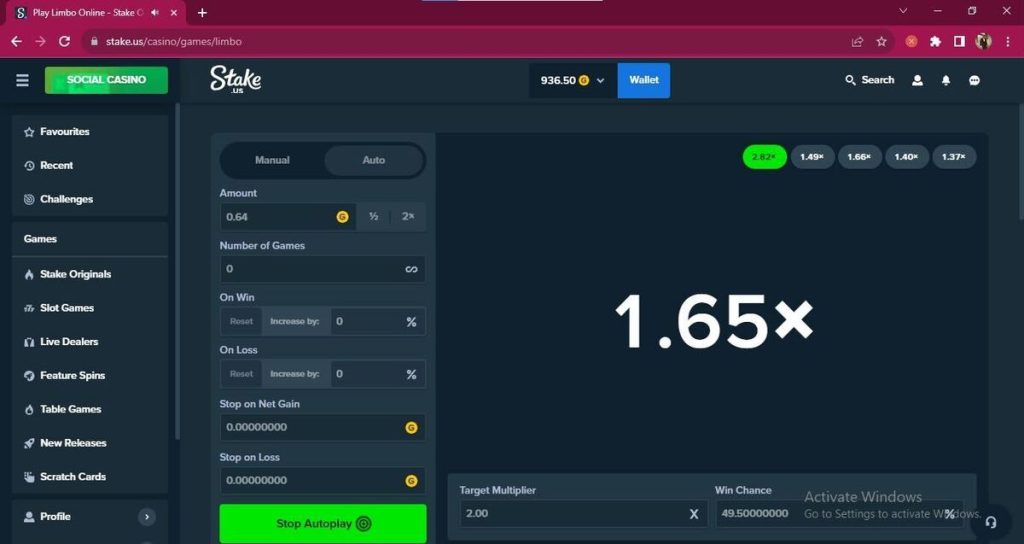Open the Wallet button
Screen dimensions: 1024x544
[x=644, y=80]
